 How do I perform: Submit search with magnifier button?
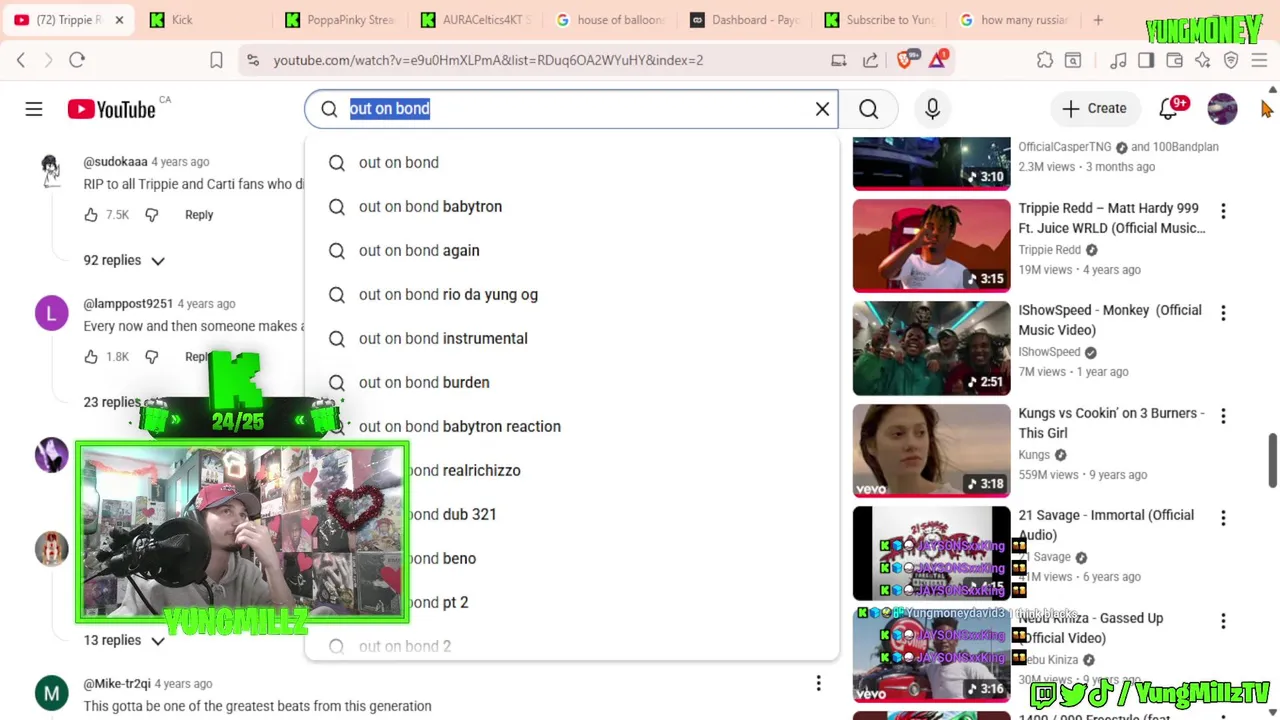tap(868, 109)
